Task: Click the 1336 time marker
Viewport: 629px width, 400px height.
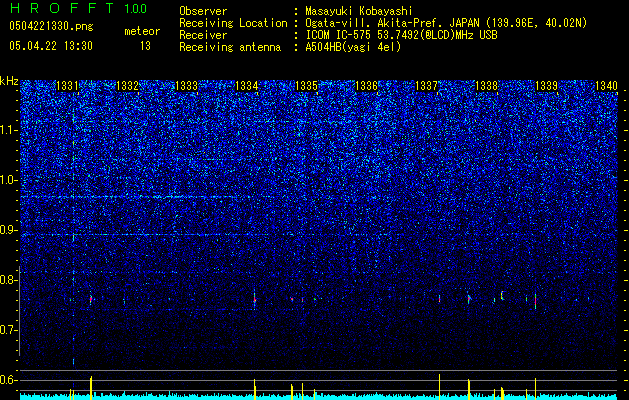Action: (x=367, y=85)
